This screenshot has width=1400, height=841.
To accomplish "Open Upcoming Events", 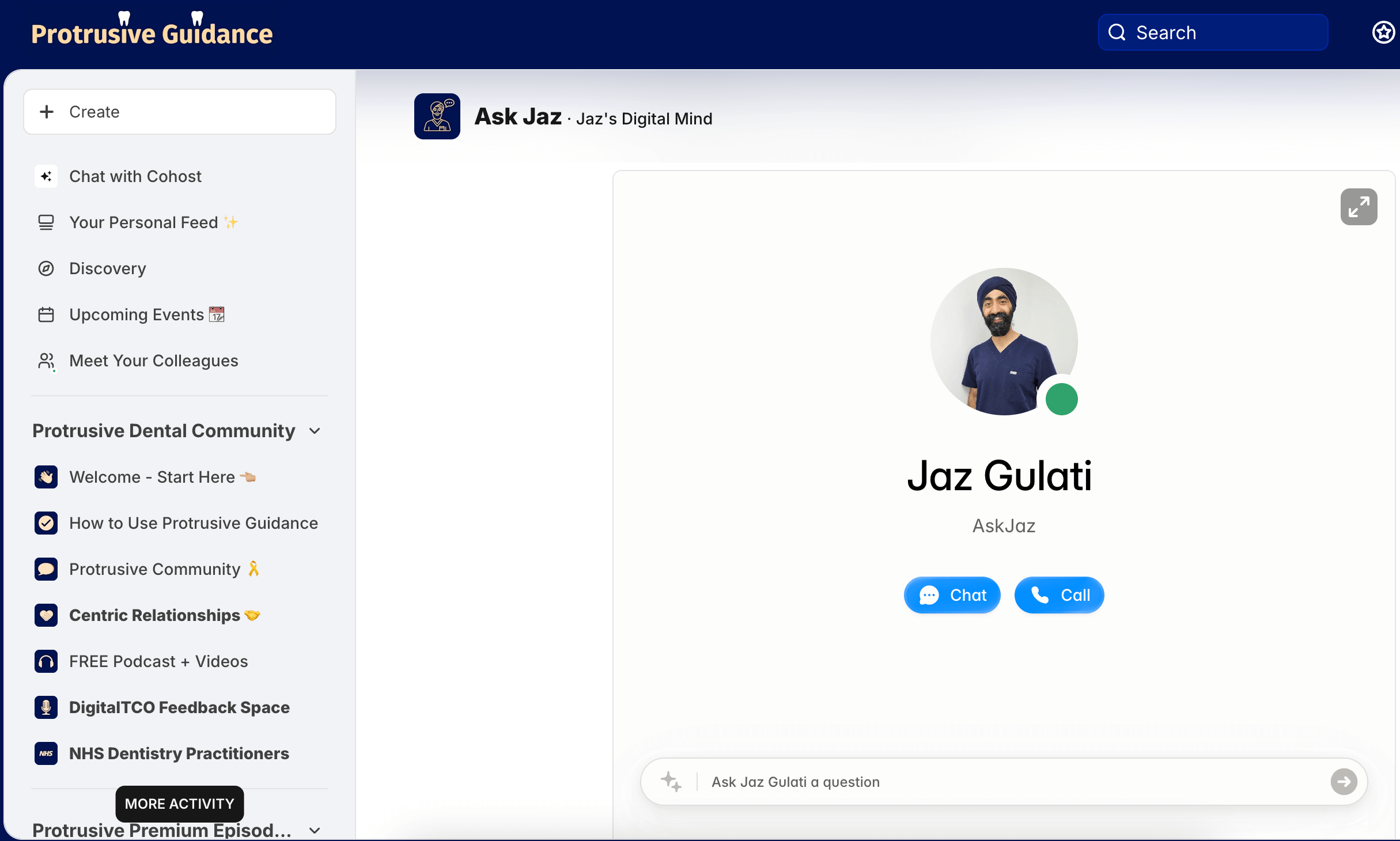I will (137, 315).
